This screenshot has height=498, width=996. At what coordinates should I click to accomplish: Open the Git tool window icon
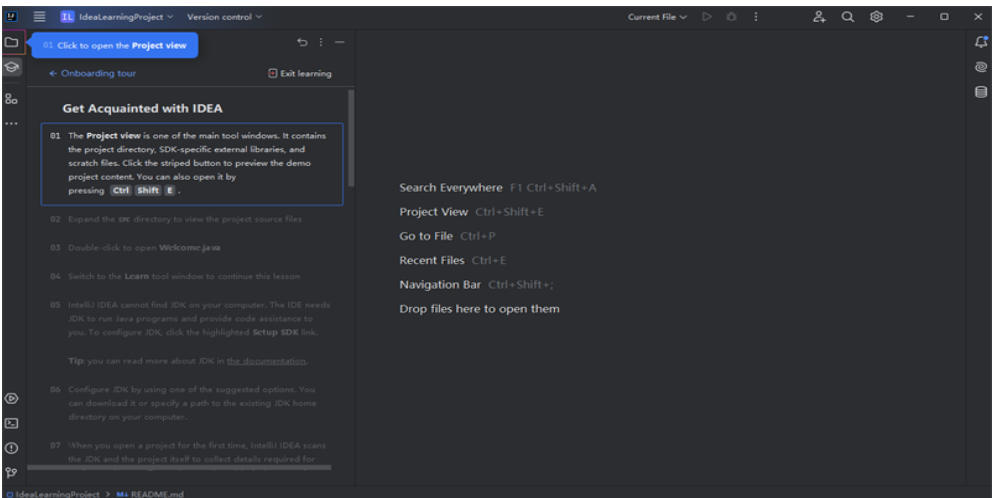coord(12,471)
